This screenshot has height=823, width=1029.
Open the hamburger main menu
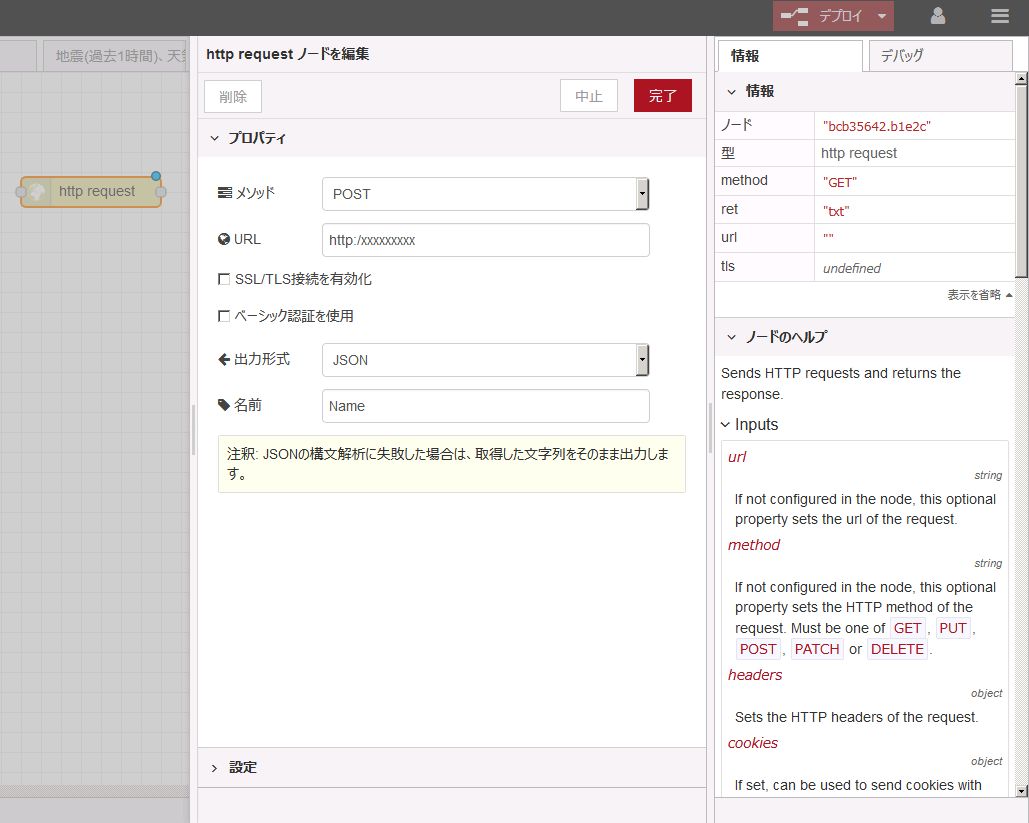coord(999,16)
